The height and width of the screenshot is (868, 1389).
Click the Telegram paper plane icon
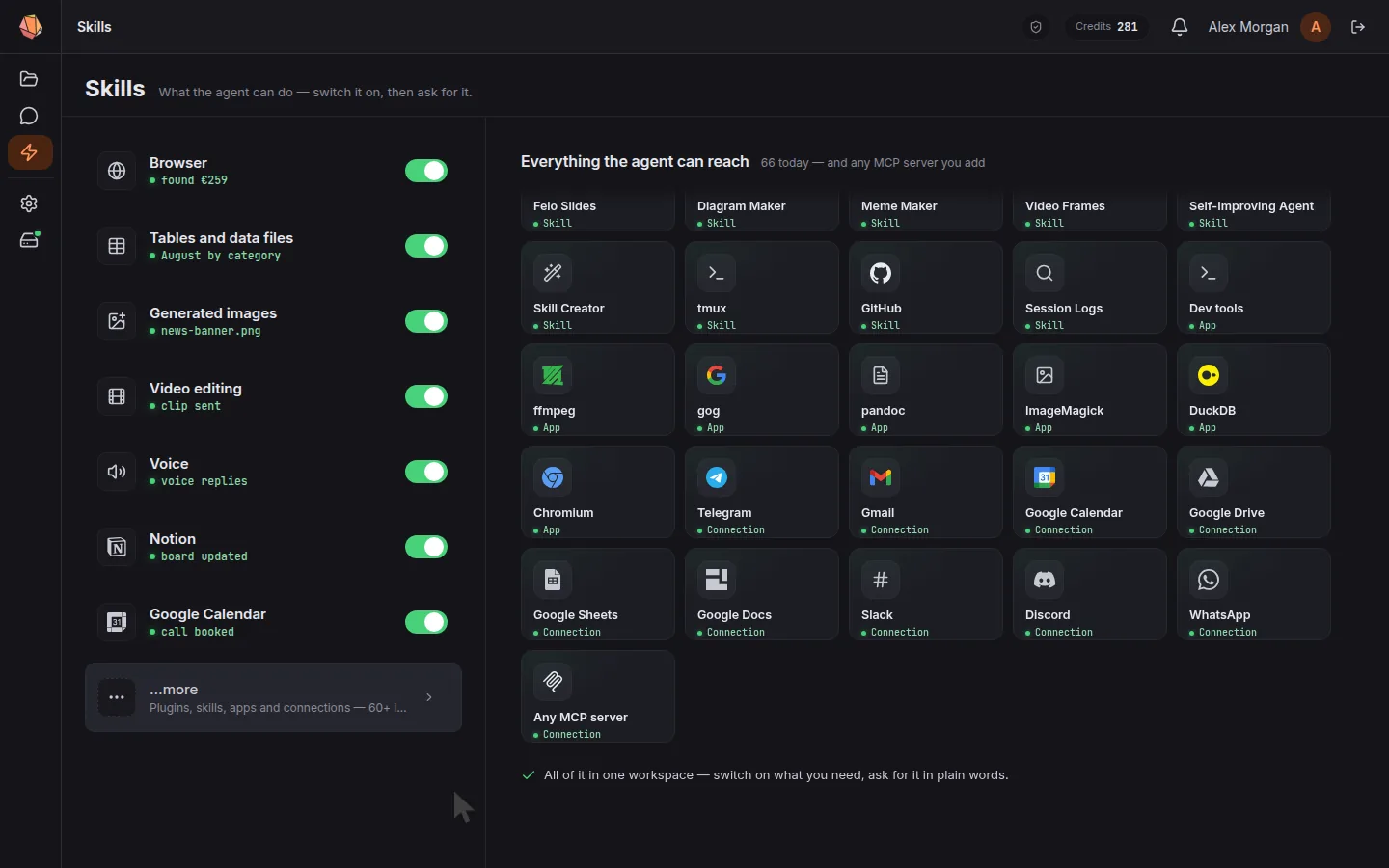coord(717,477)
